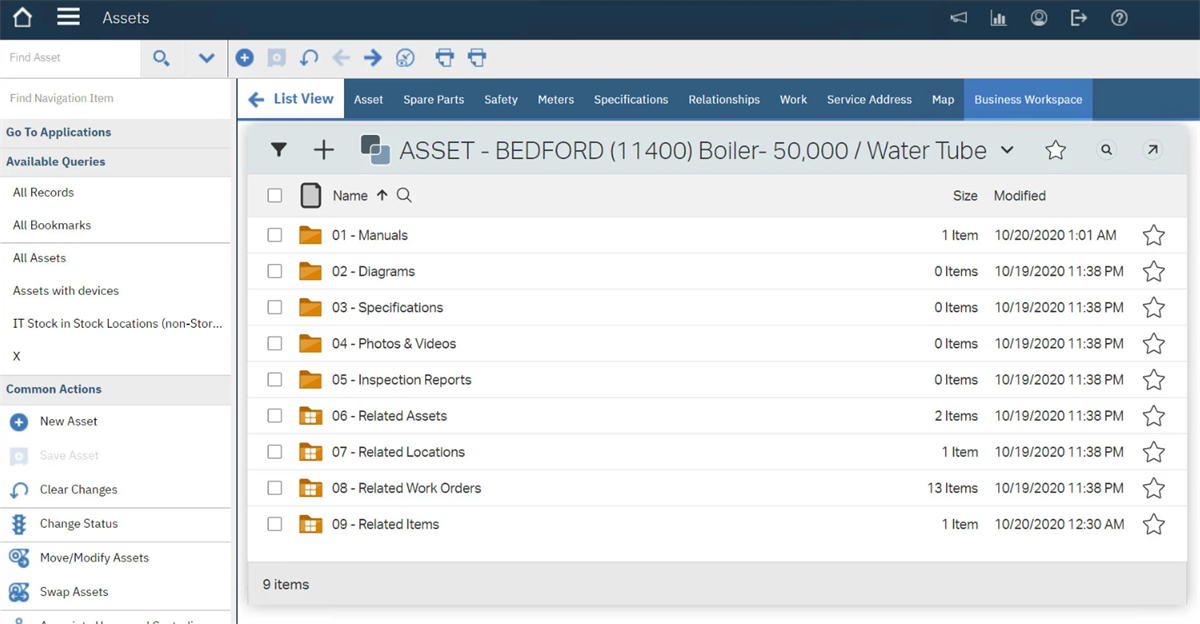1200x624 pixels.
Task: Check the 01 - Manuals folder checkbox
Action: tap(275, 235)
